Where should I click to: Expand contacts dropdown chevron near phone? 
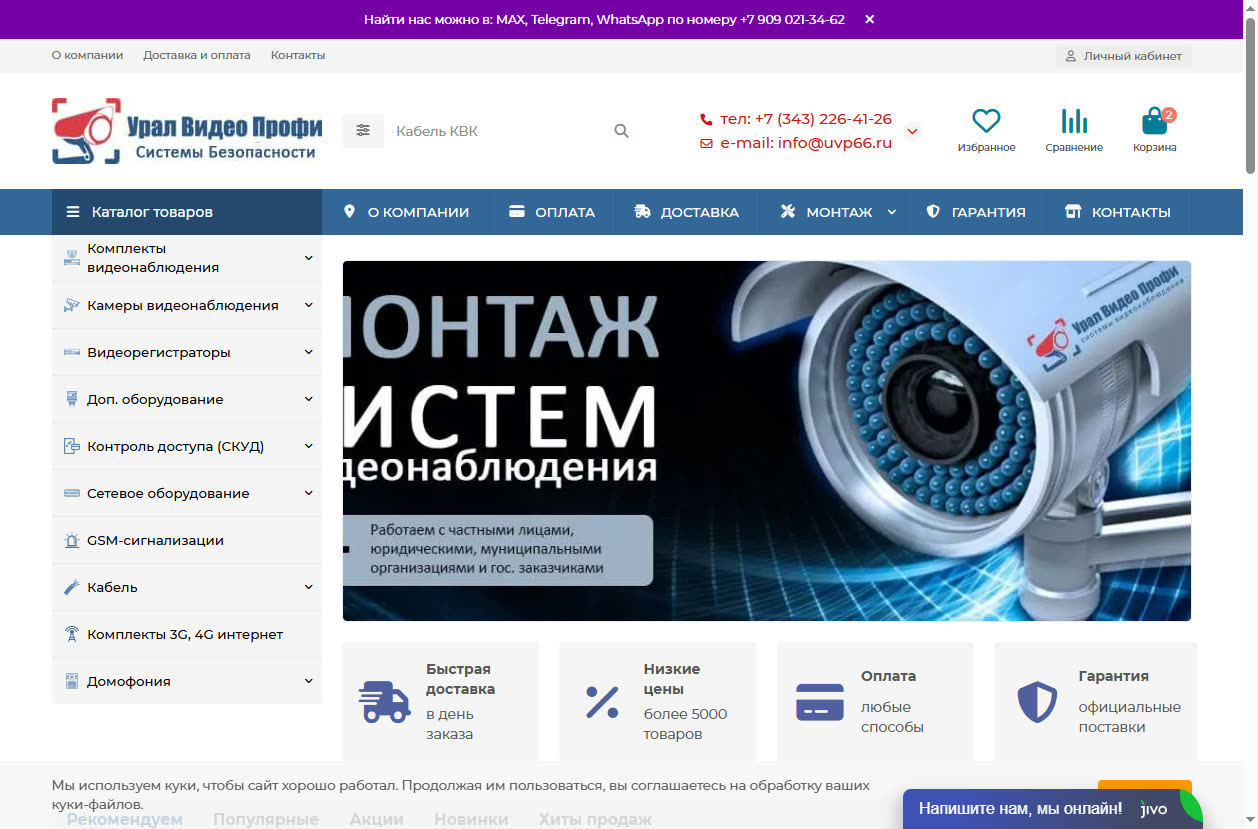tap(912, 131)
